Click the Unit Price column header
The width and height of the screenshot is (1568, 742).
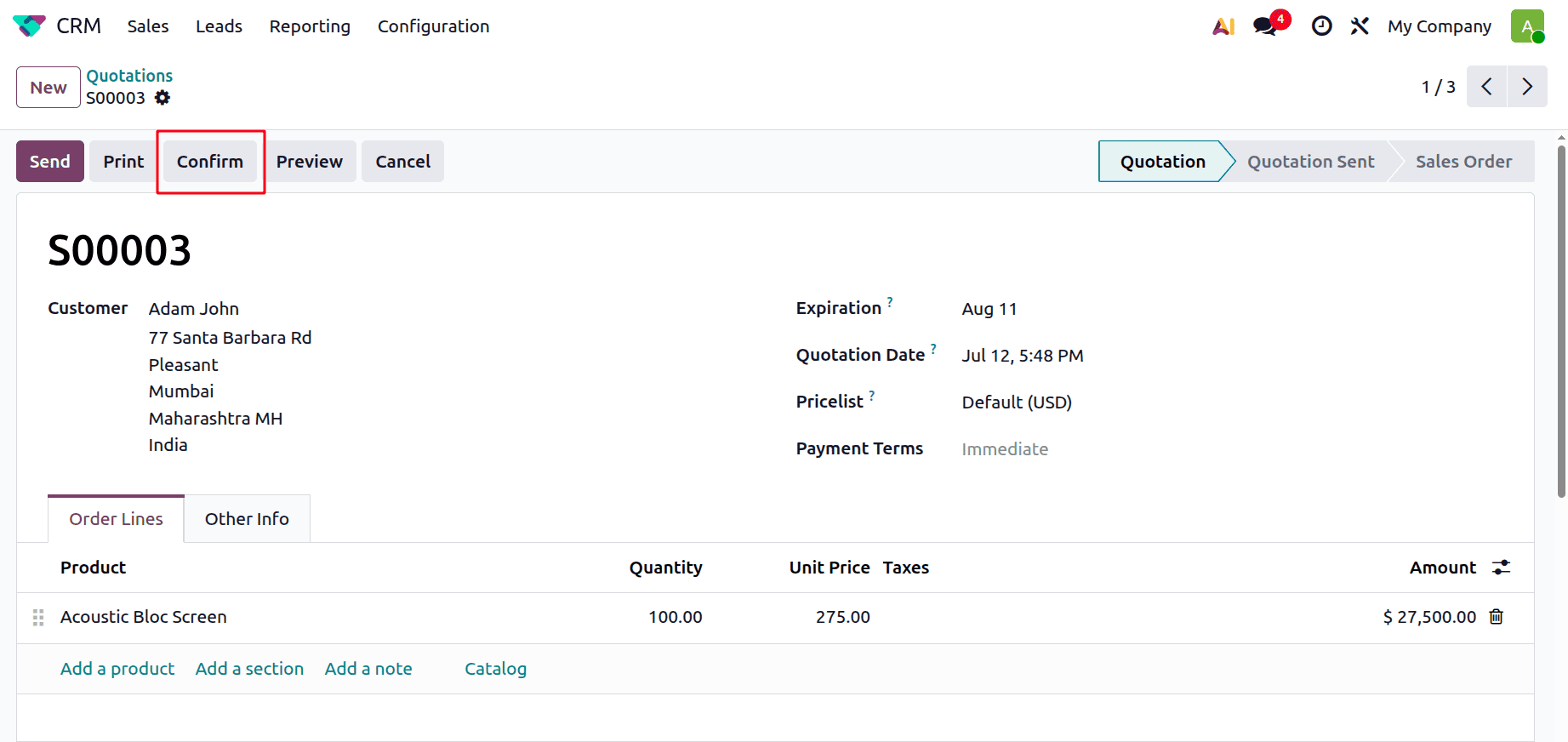pos(830,568)
